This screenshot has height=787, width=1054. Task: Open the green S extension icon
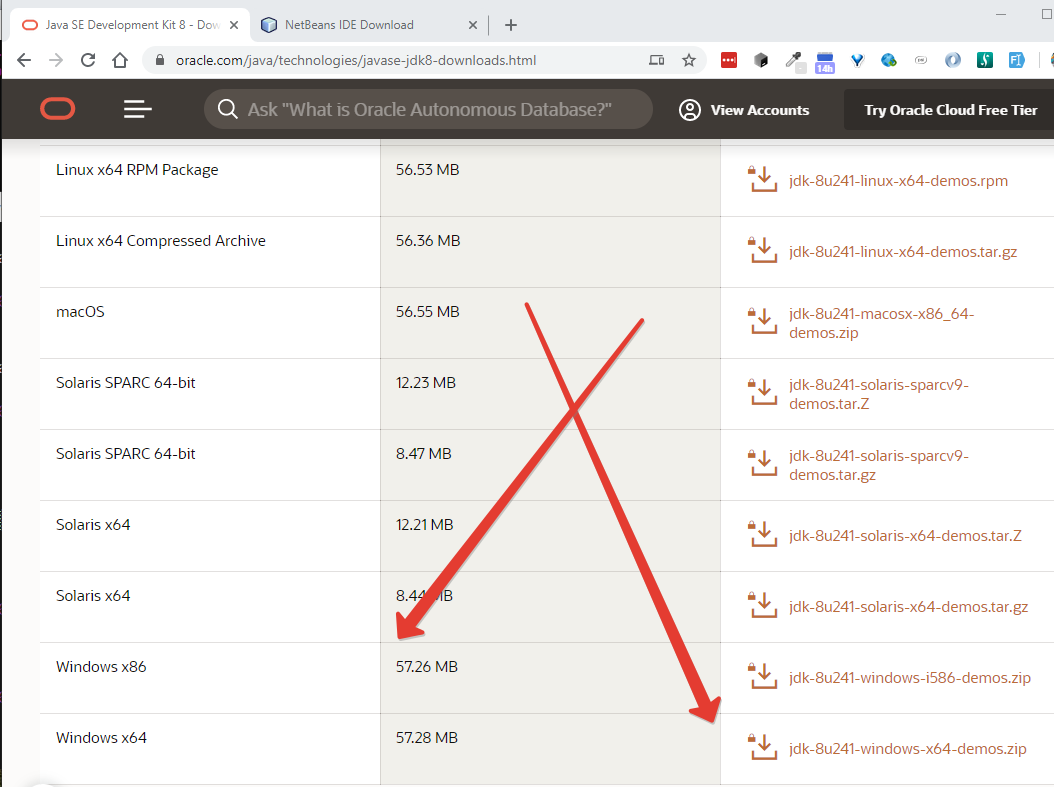[985, 60]
